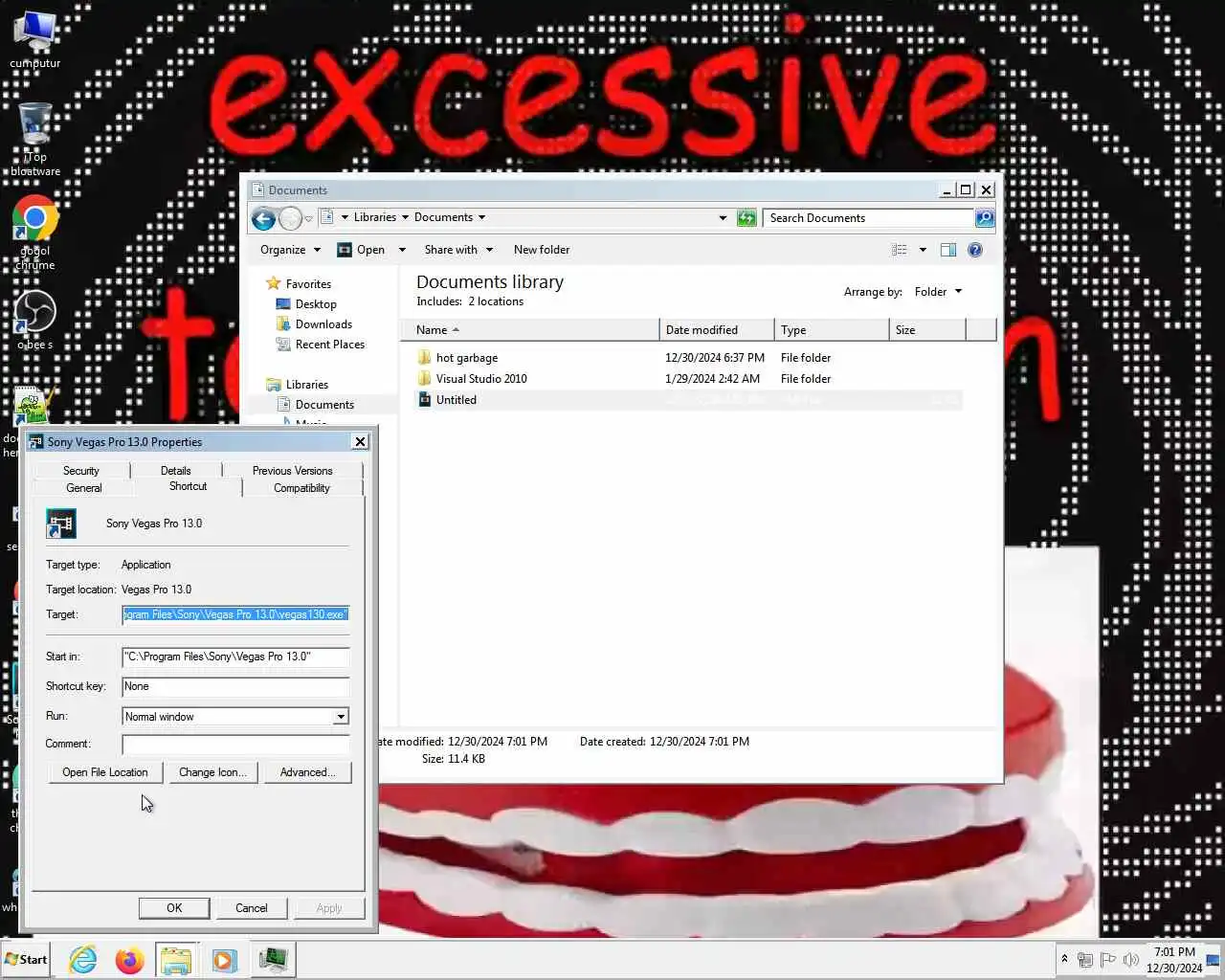
Task: Select the Visual Studio 2010 folder icon
Action: tap(425, 379)
